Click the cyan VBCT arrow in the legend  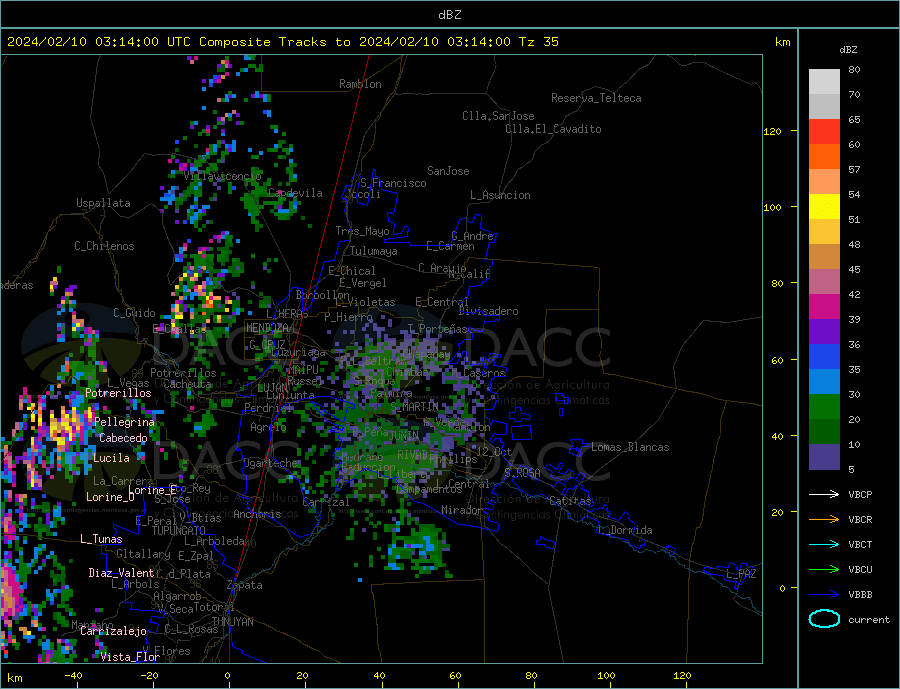point(824,544)
